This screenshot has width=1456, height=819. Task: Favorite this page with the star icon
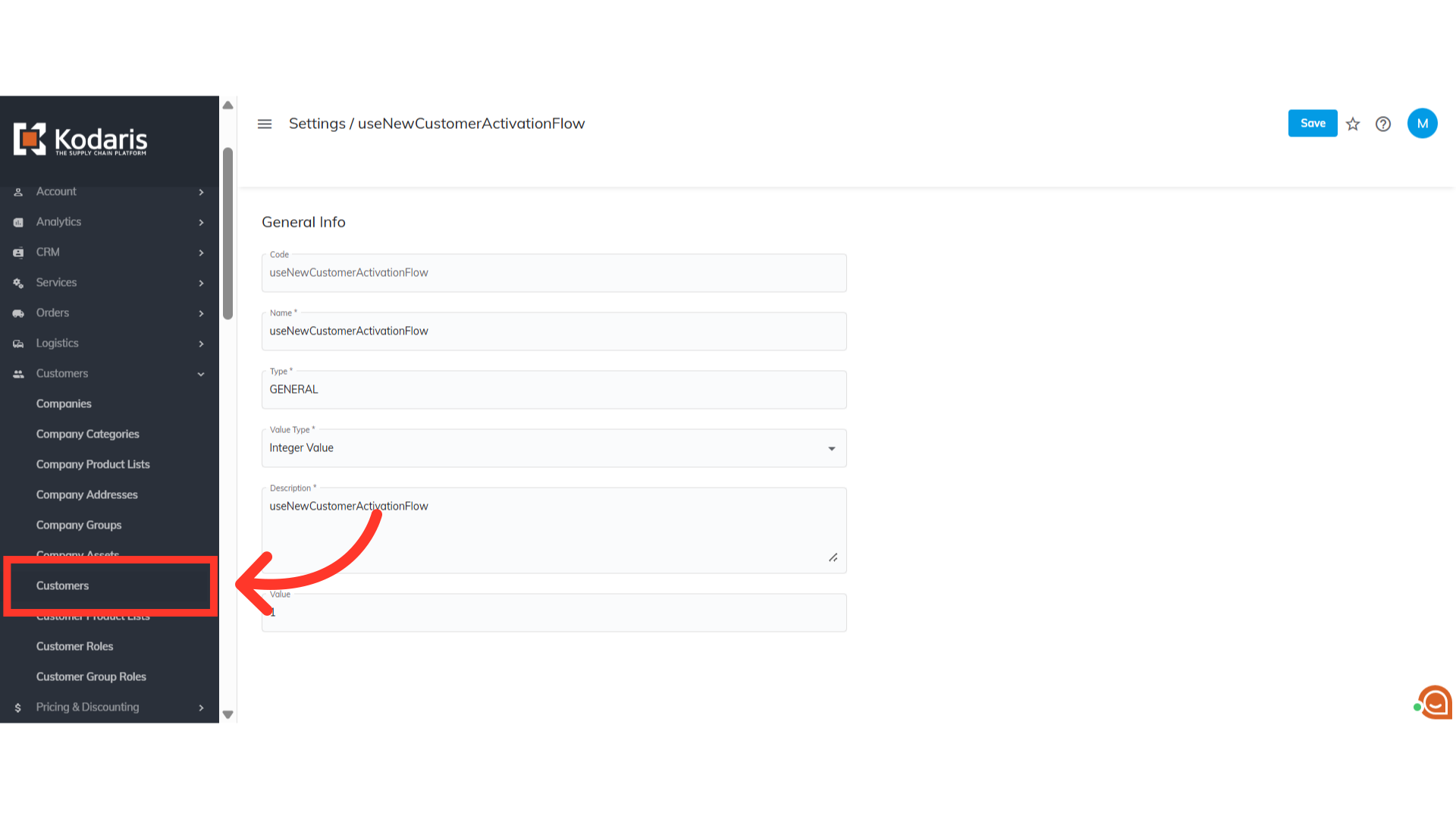click(1353, 124)
